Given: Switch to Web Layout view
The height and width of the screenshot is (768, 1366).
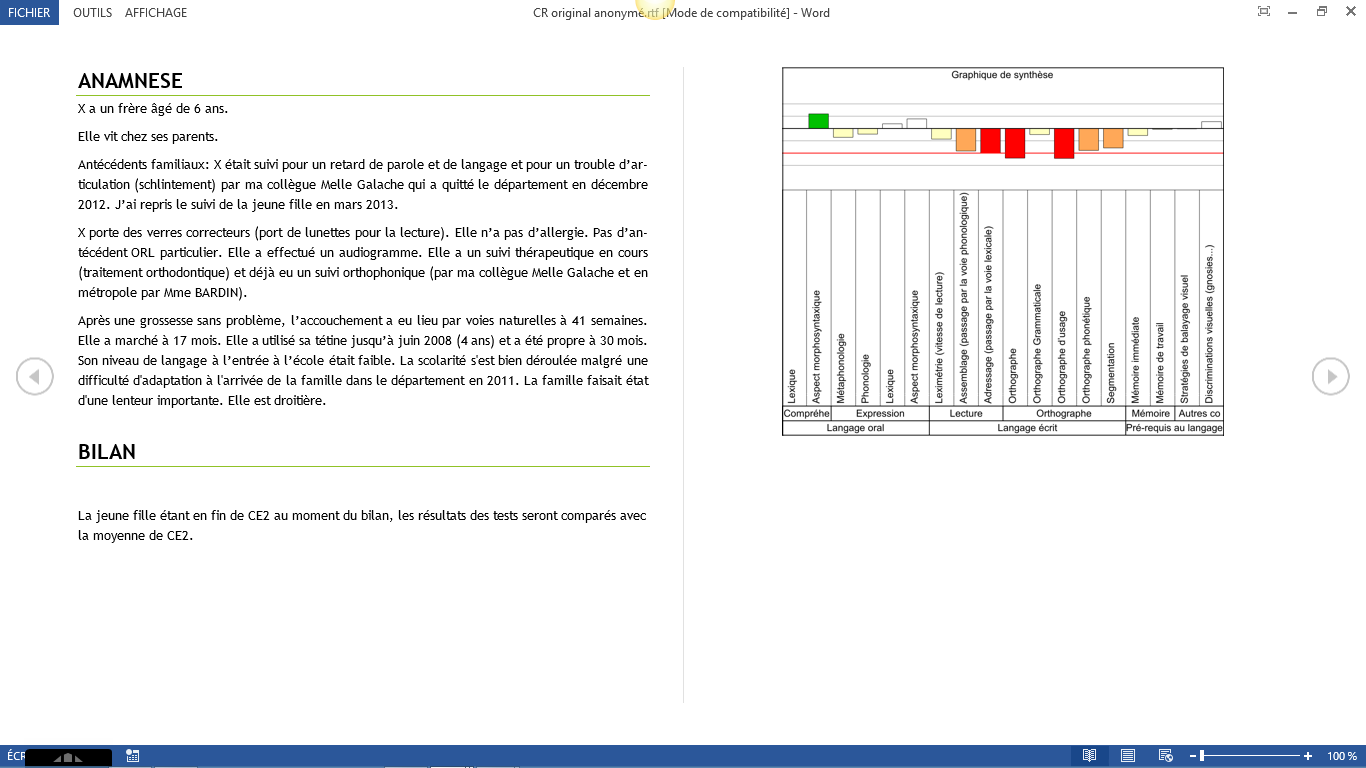Looking at the screenshot, I should tap(1165, 756).
